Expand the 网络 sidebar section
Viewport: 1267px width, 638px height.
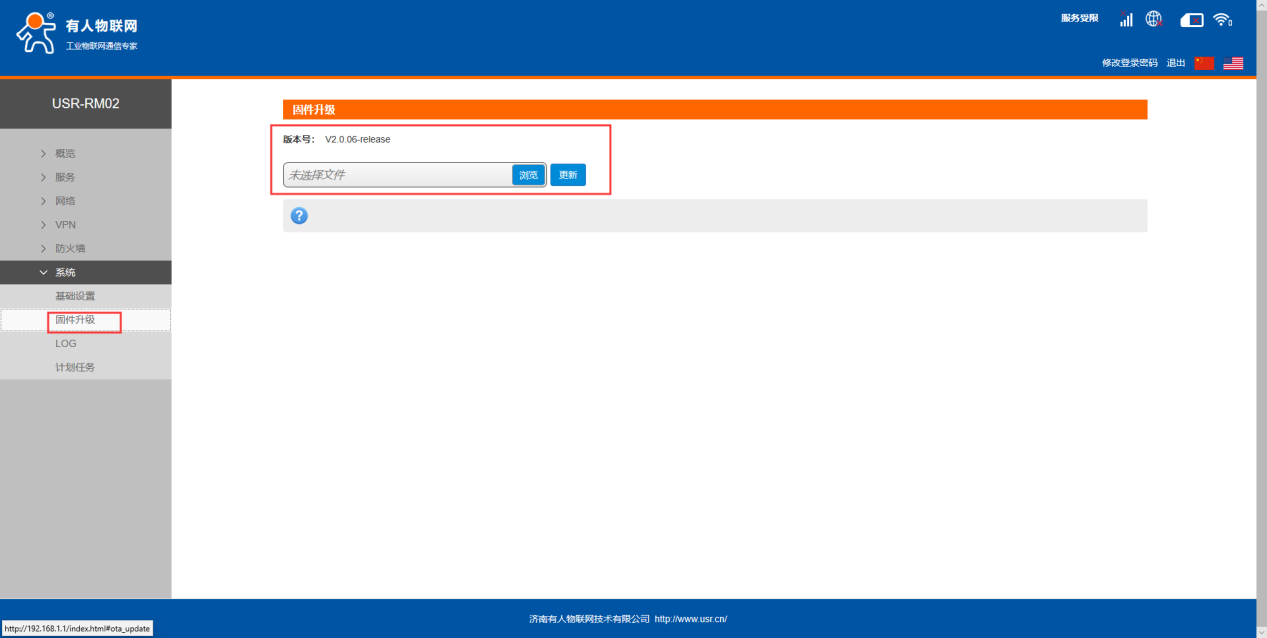point(65,201)
